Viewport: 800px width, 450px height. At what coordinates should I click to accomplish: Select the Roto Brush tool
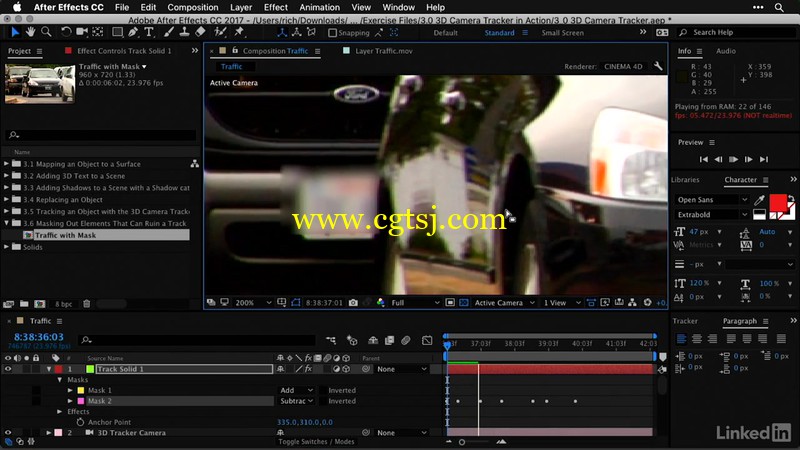pos(220,32)
